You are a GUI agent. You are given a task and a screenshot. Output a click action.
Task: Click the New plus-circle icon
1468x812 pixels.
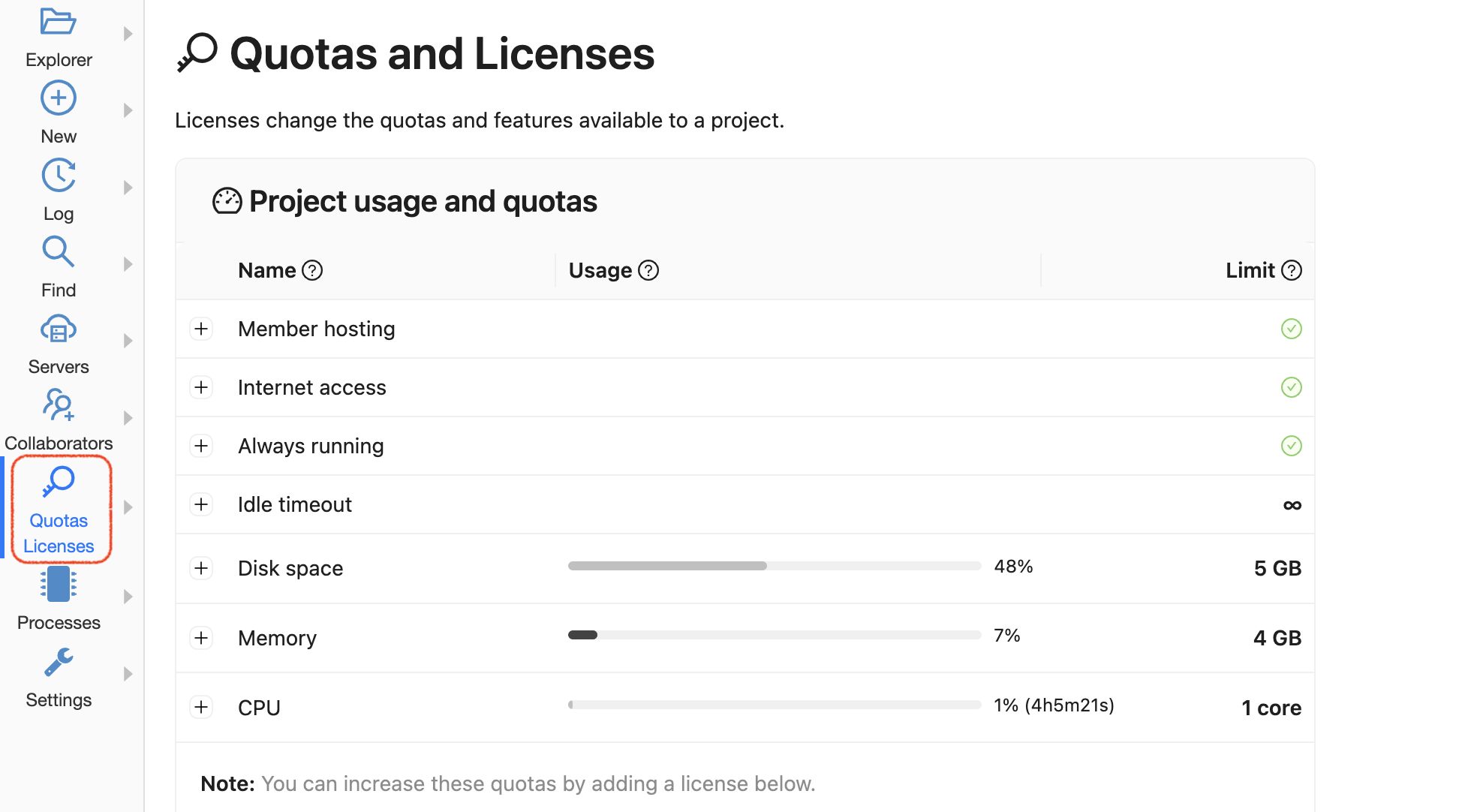58,98
